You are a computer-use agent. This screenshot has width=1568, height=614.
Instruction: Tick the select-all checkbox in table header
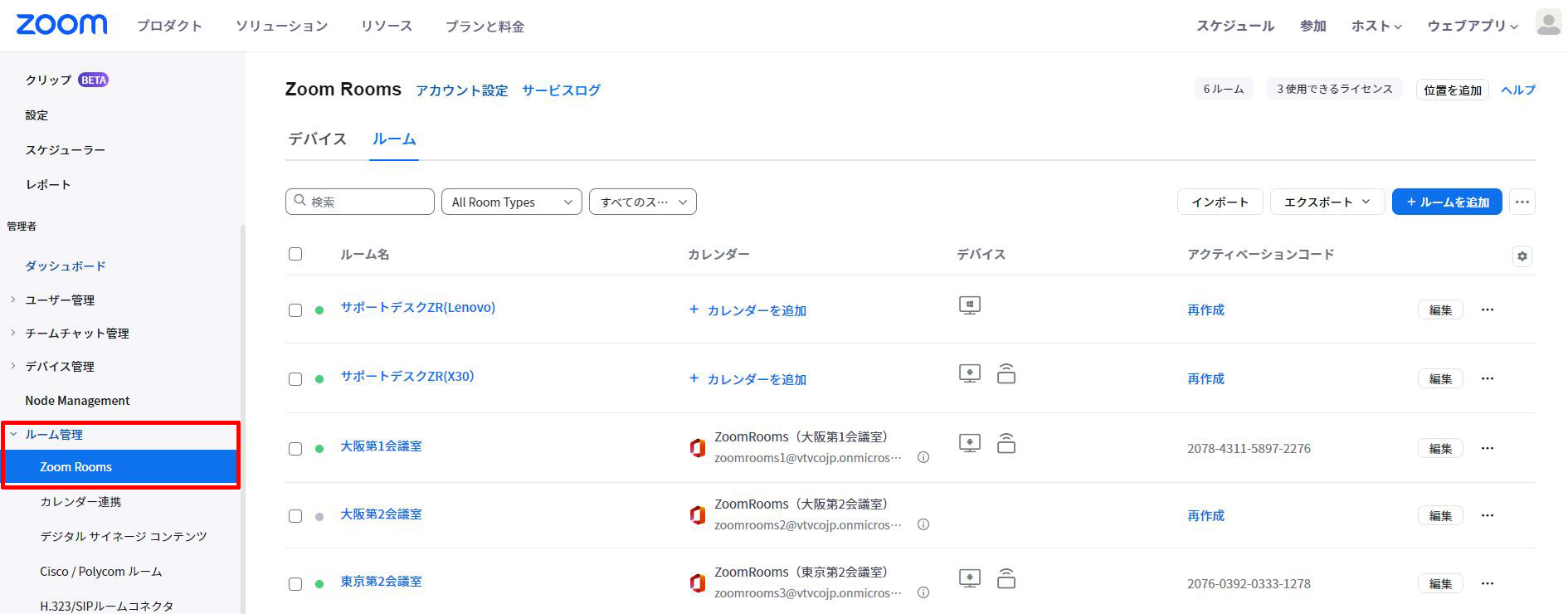click(x=295, y=254)
